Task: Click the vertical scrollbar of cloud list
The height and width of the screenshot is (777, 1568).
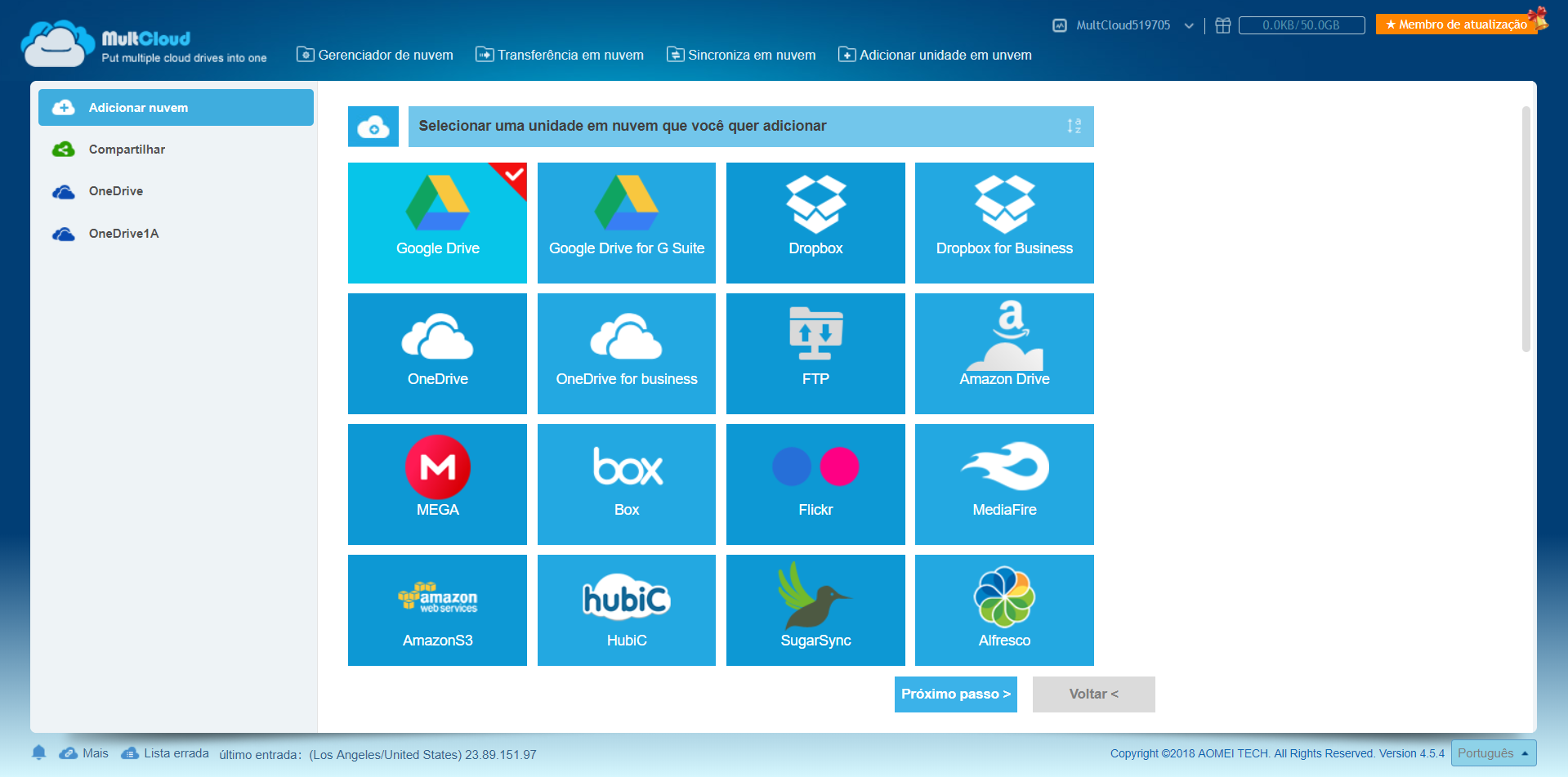Action: tap(1526, 230)
